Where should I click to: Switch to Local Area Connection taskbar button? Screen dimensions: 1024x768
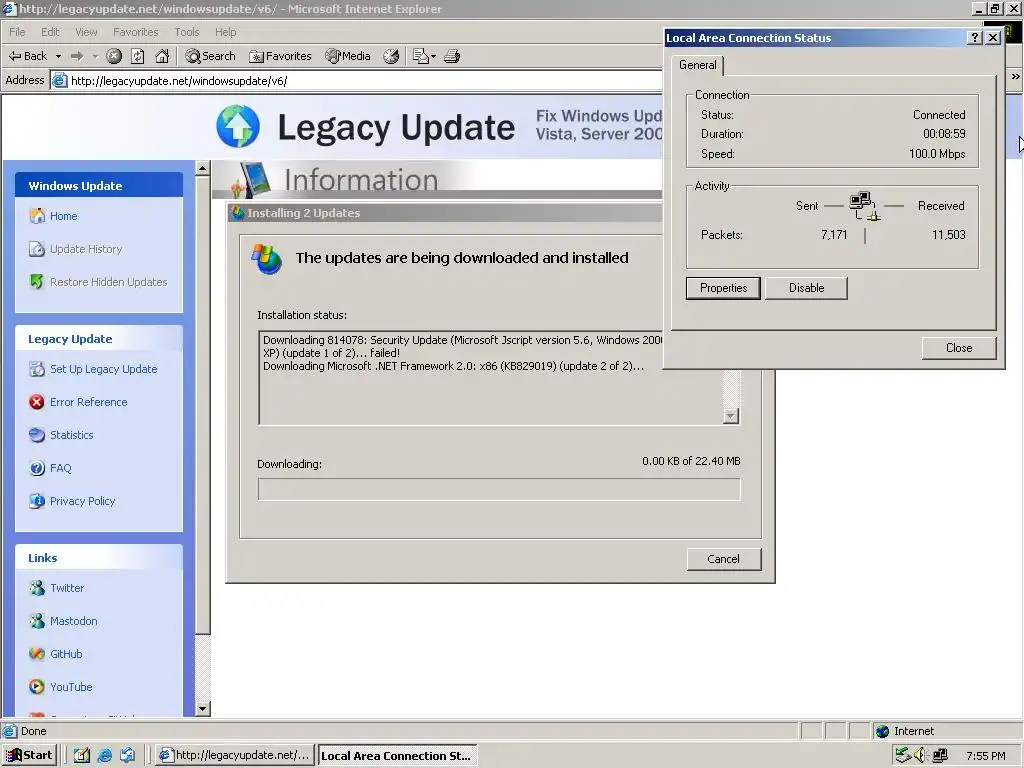[398, 755]
